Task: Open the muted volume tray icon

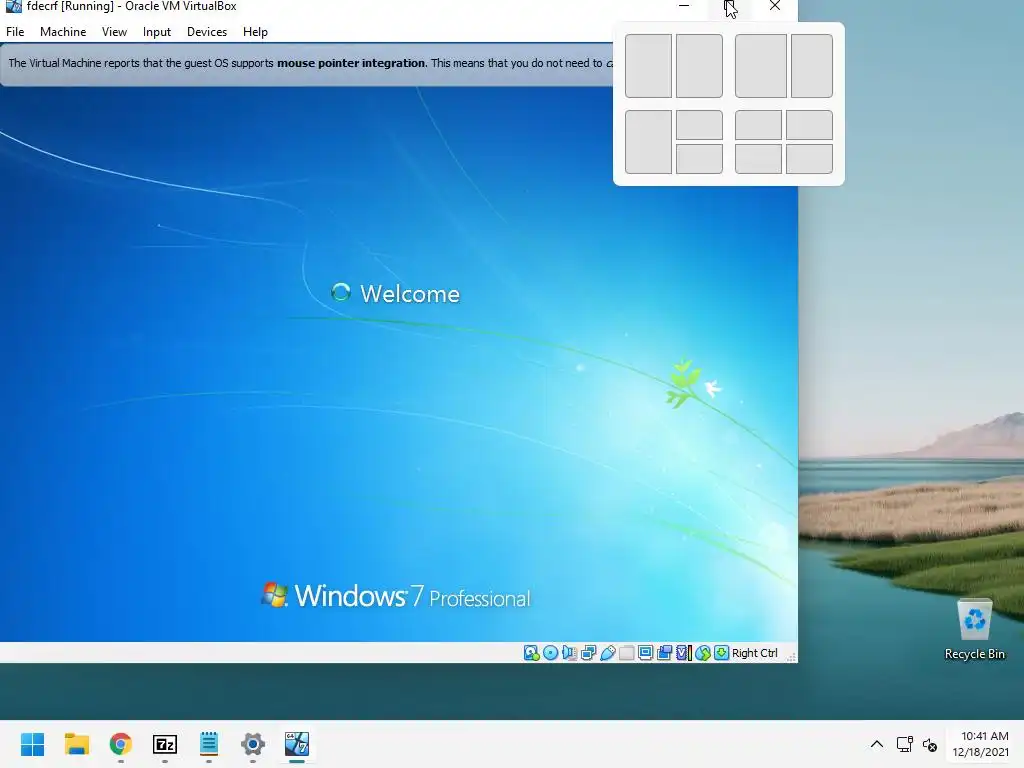Action: (x=930, y=744)
